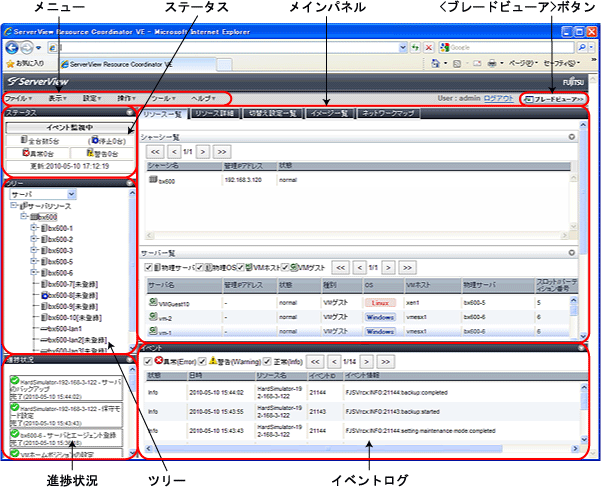601x487 pixels.
Task: Click the vm-2 server icon
Action: click(153, 316)
